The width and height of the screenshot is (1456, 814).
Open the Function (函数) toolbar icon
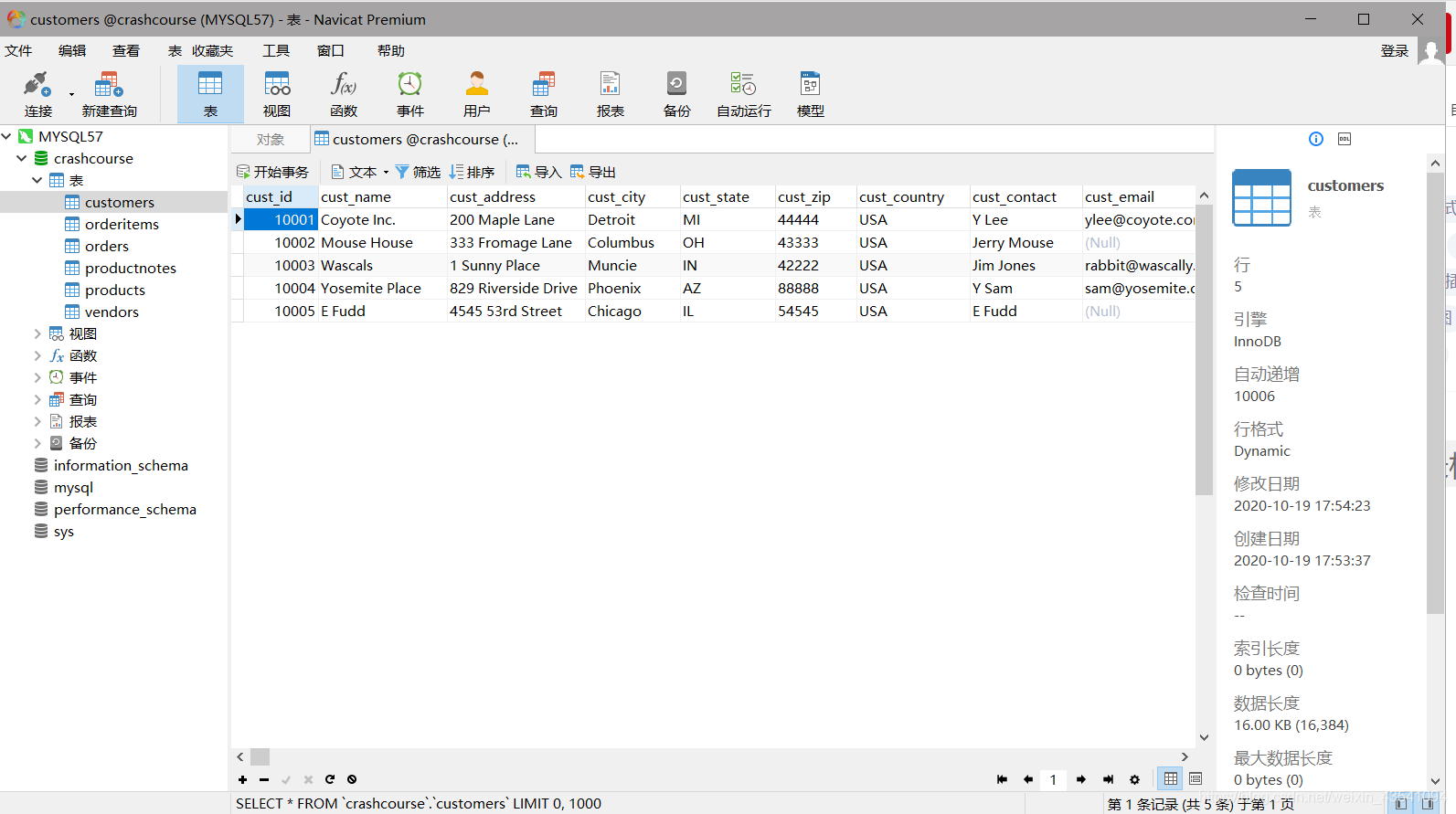tap(344, 94)
